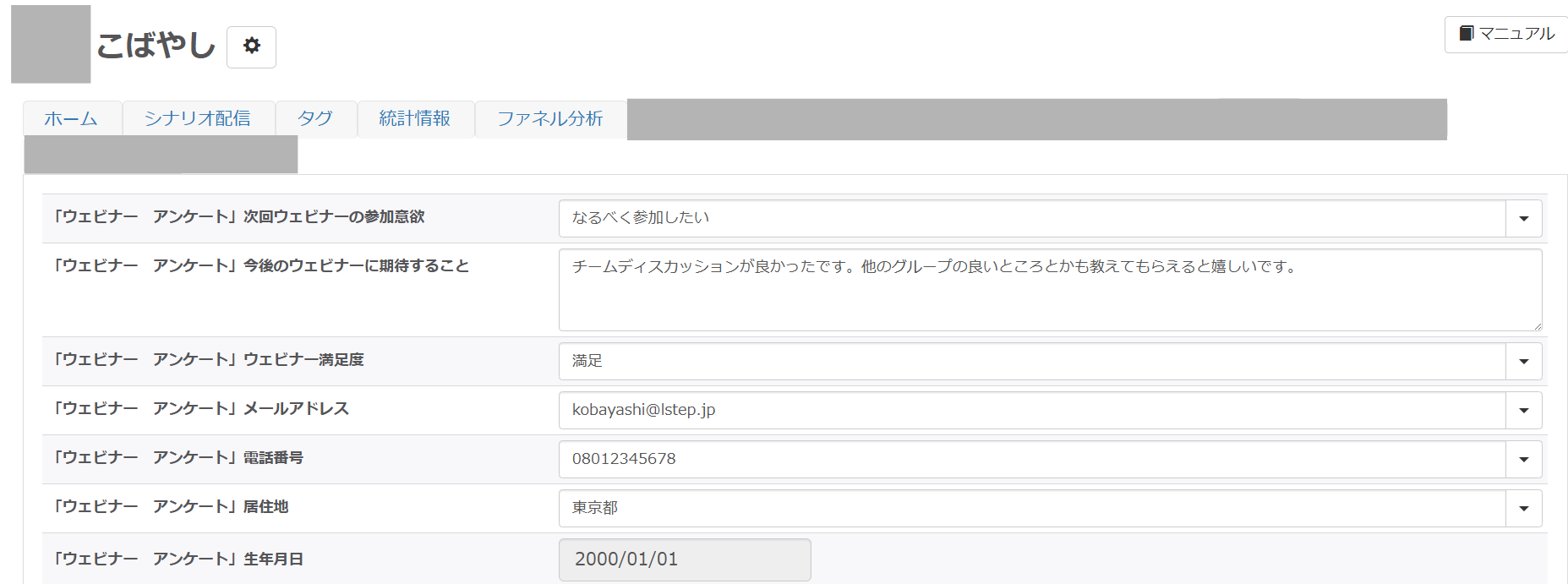Click the 今後のウェビナーに期待すること text area

tap(1051, 290)
